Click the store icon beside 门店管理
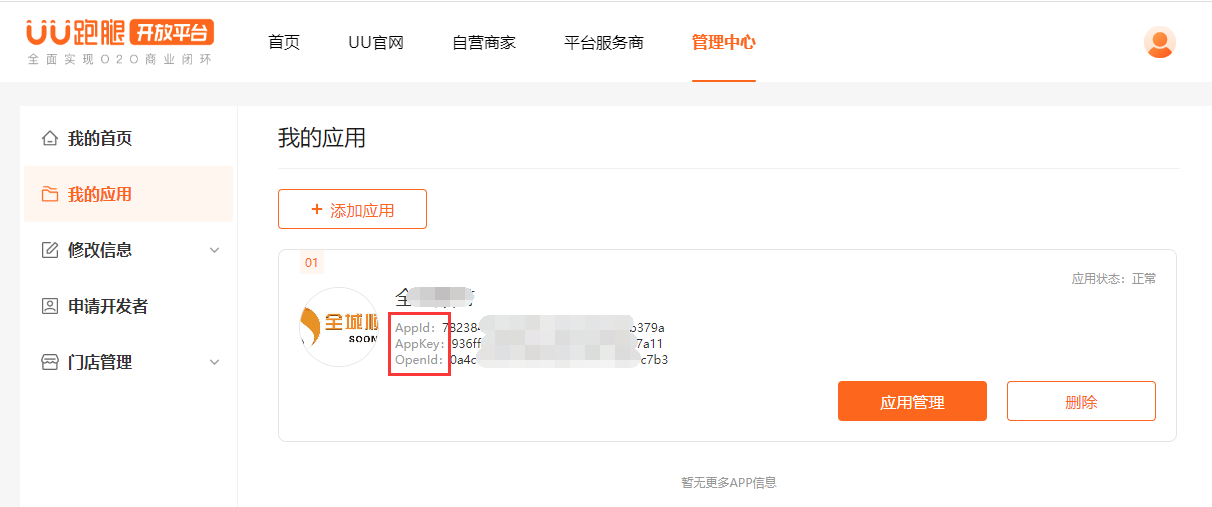 [x=49, y=362]
